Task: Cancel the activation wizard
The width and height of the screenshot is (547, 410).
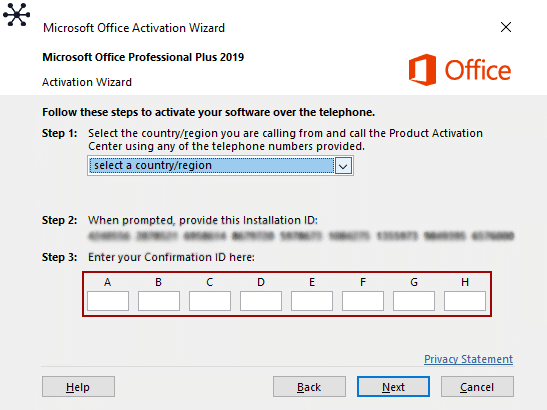Action: pos(477,387)
